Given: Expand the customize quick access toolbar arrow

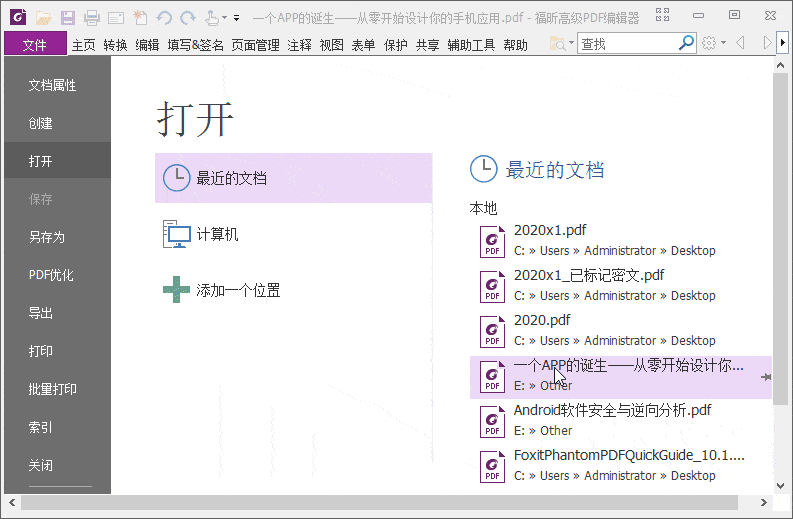Looking at the screenshot, I should 236,18.
